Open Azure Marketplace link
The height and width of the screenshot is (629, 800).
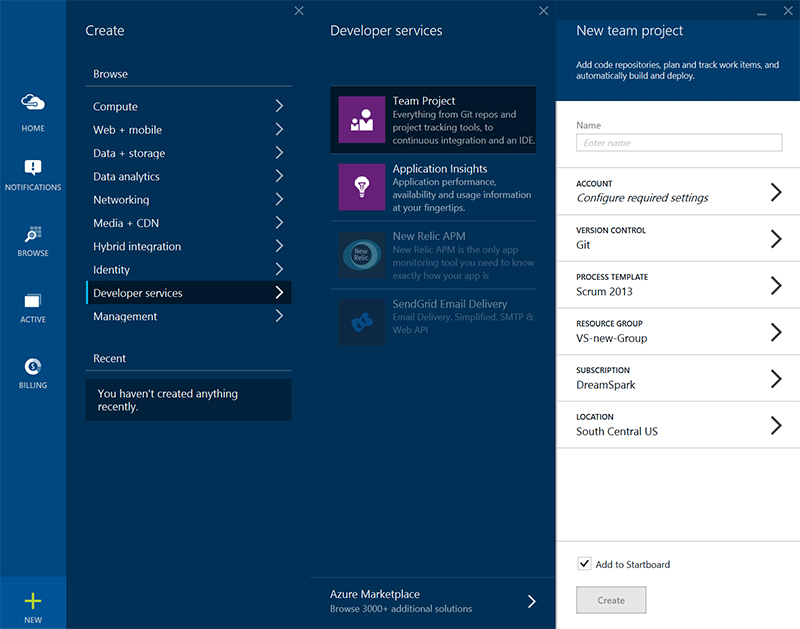(433, 601)
